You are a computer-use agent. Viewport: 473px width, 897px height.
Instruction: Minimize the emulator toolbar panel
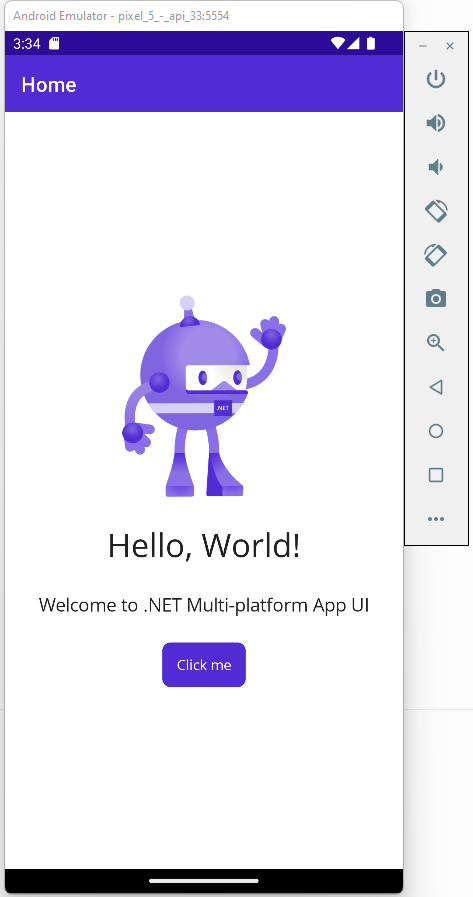423,46
